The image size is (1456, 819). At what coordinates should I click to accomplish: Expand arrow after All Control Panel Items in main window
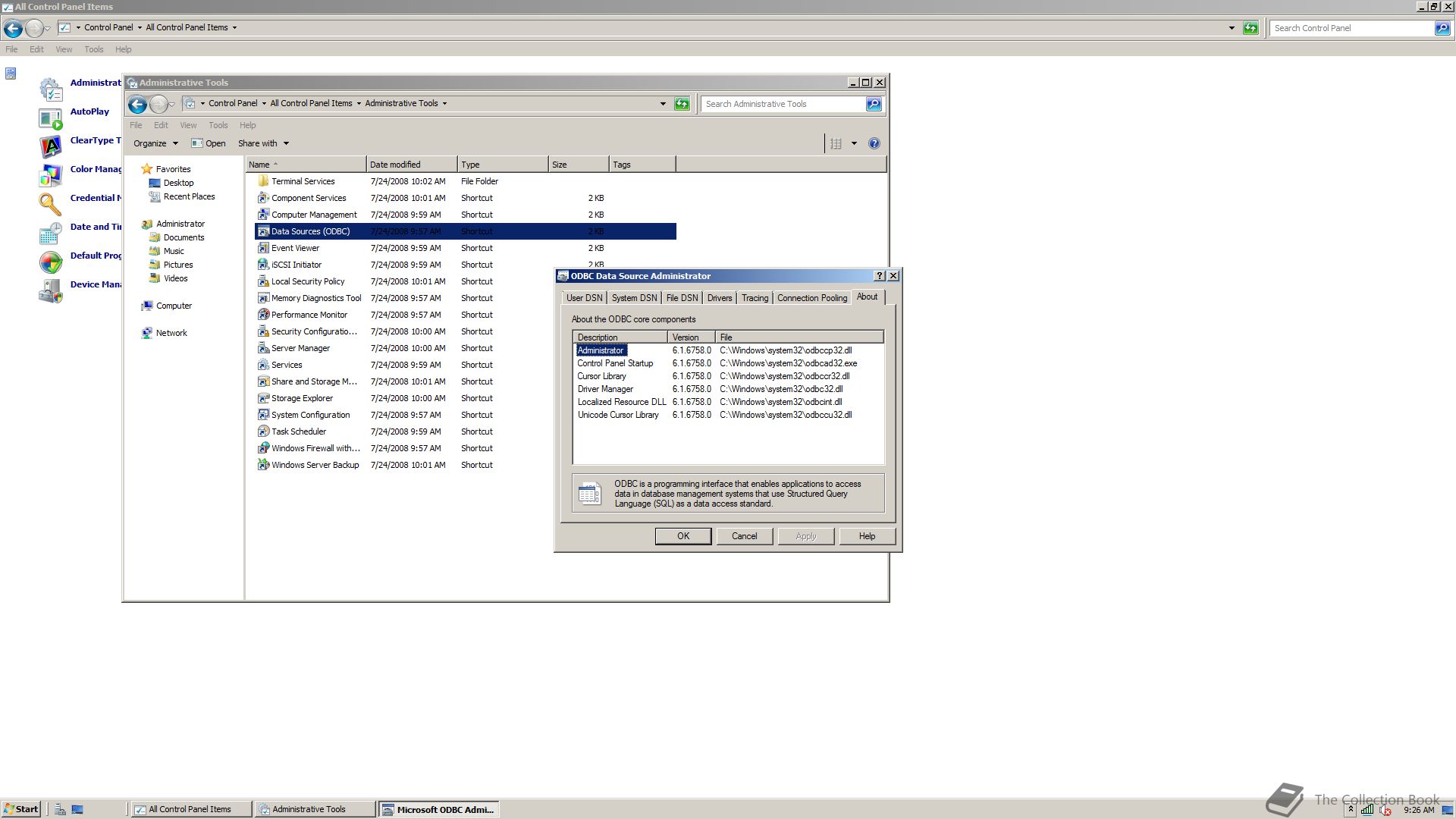[234, 27]
